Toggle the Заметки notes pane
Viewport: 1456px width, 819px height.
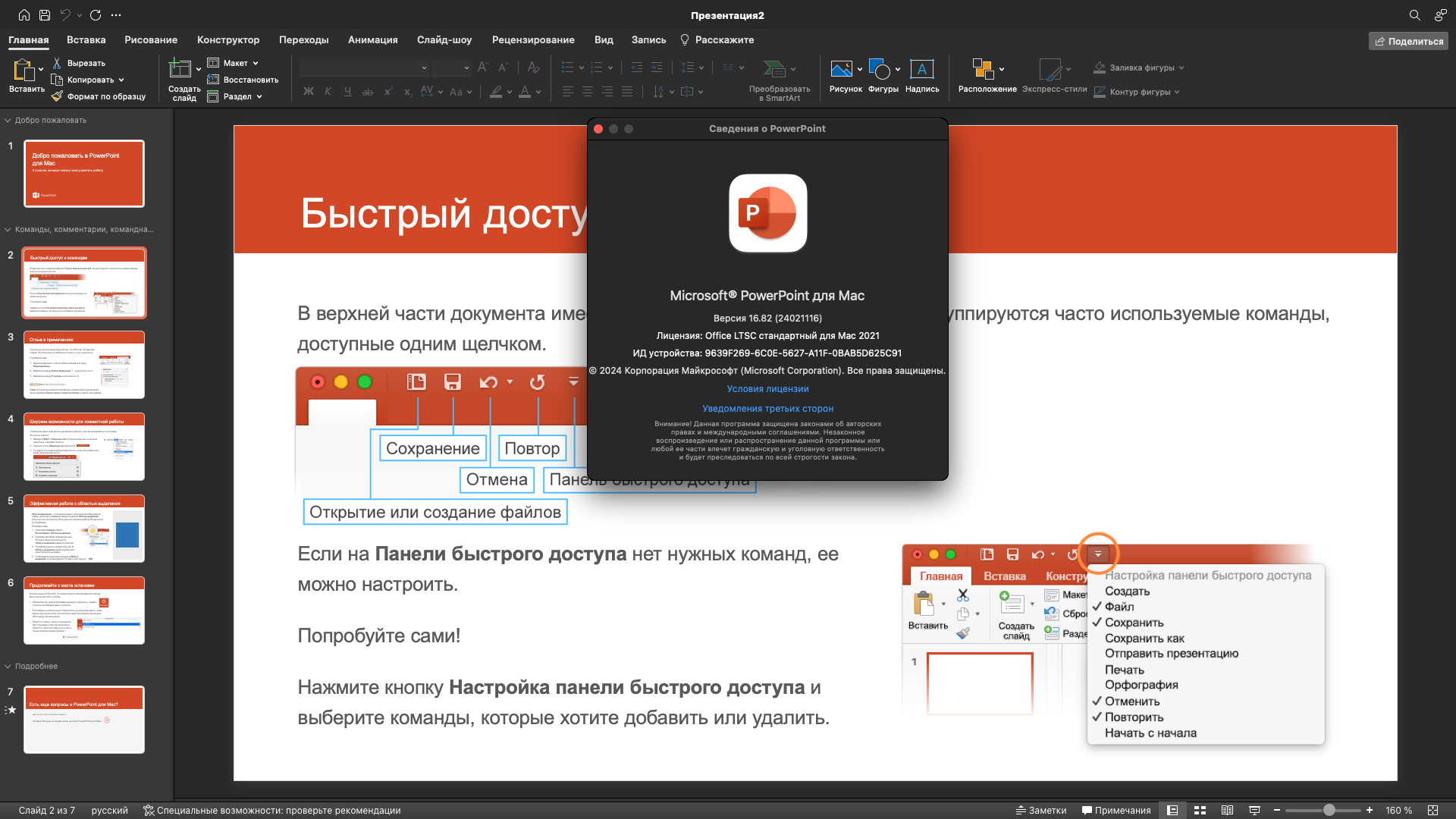pyautogui.click(x=1041, y=810)
